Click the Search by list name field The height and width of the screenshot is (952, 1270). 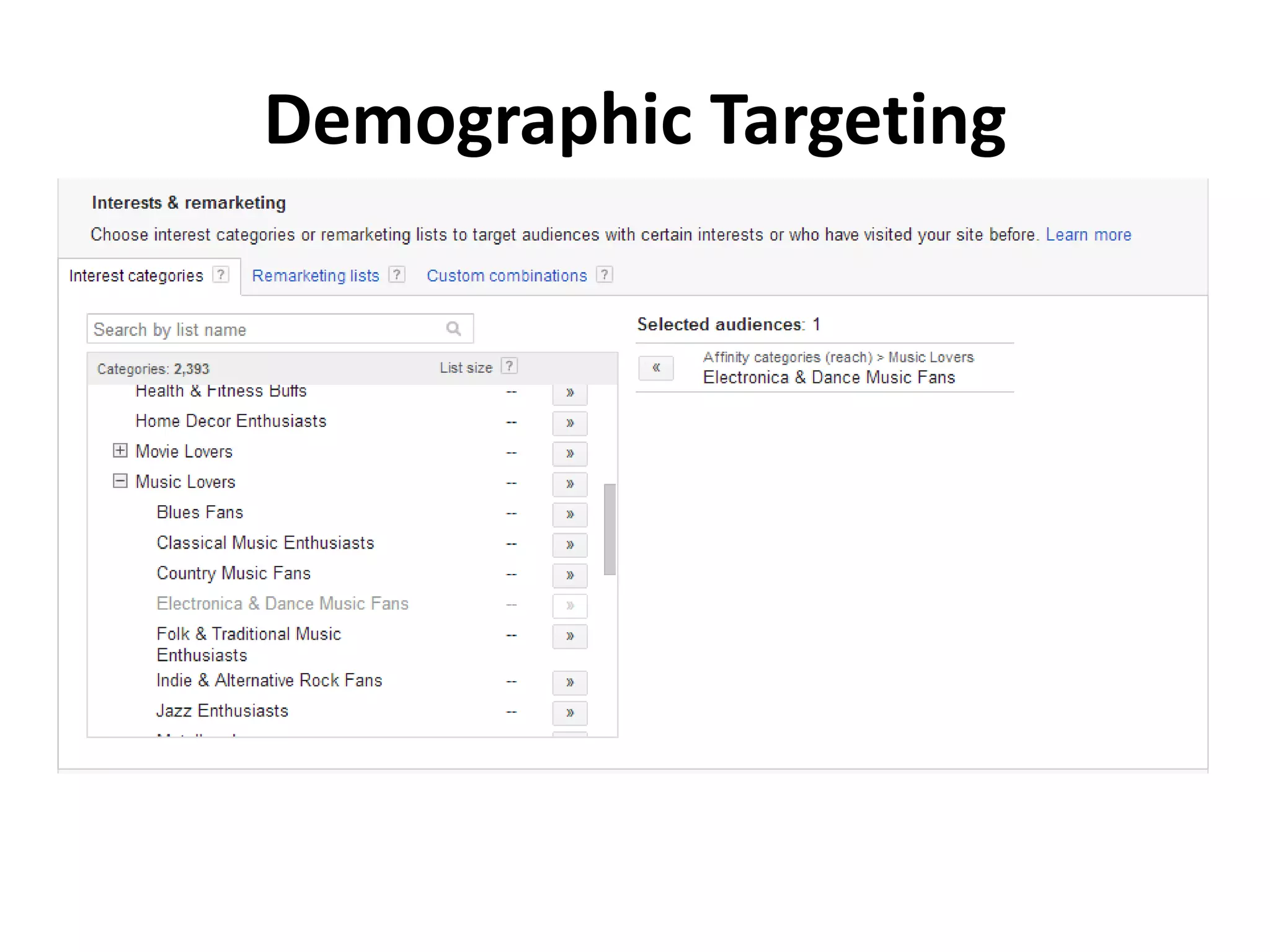[280, 328]
